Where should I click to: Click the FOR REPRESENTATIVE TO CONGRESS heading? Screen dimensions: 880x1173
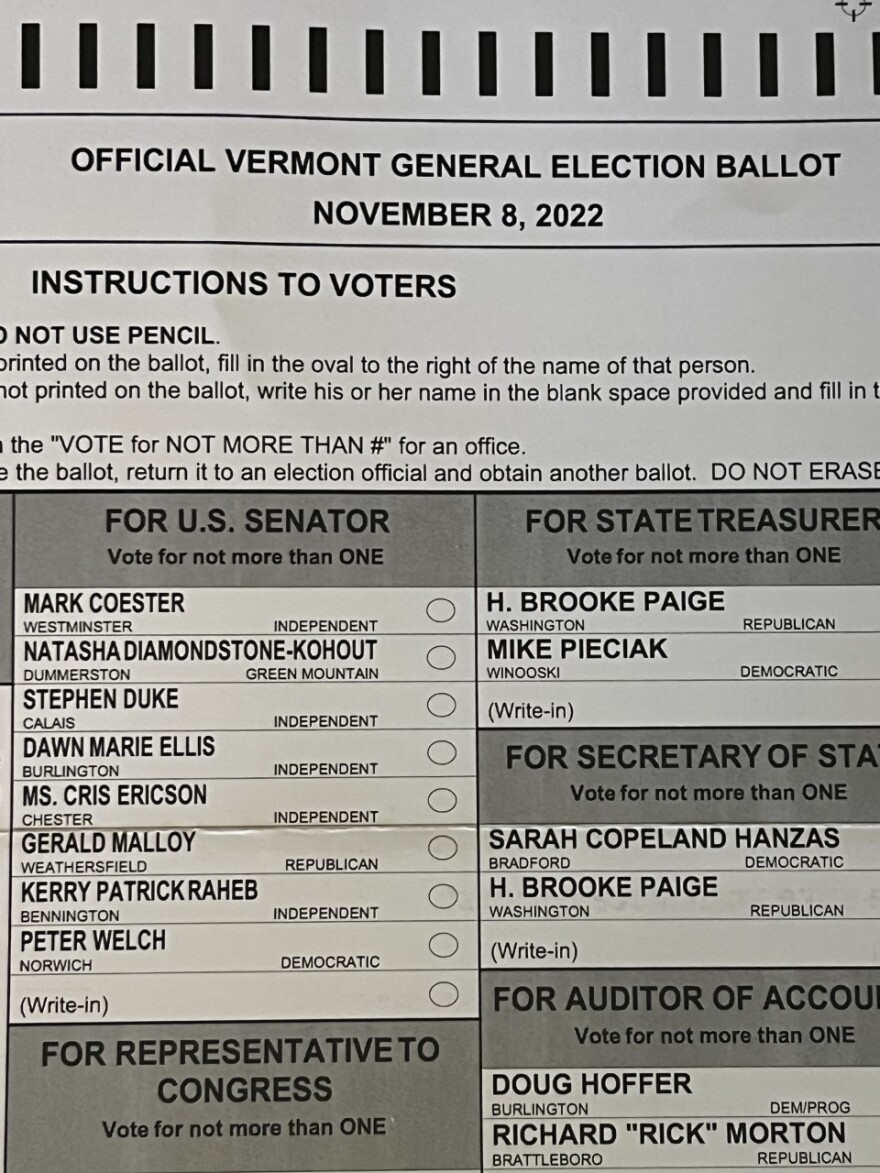coord(241,1070)
